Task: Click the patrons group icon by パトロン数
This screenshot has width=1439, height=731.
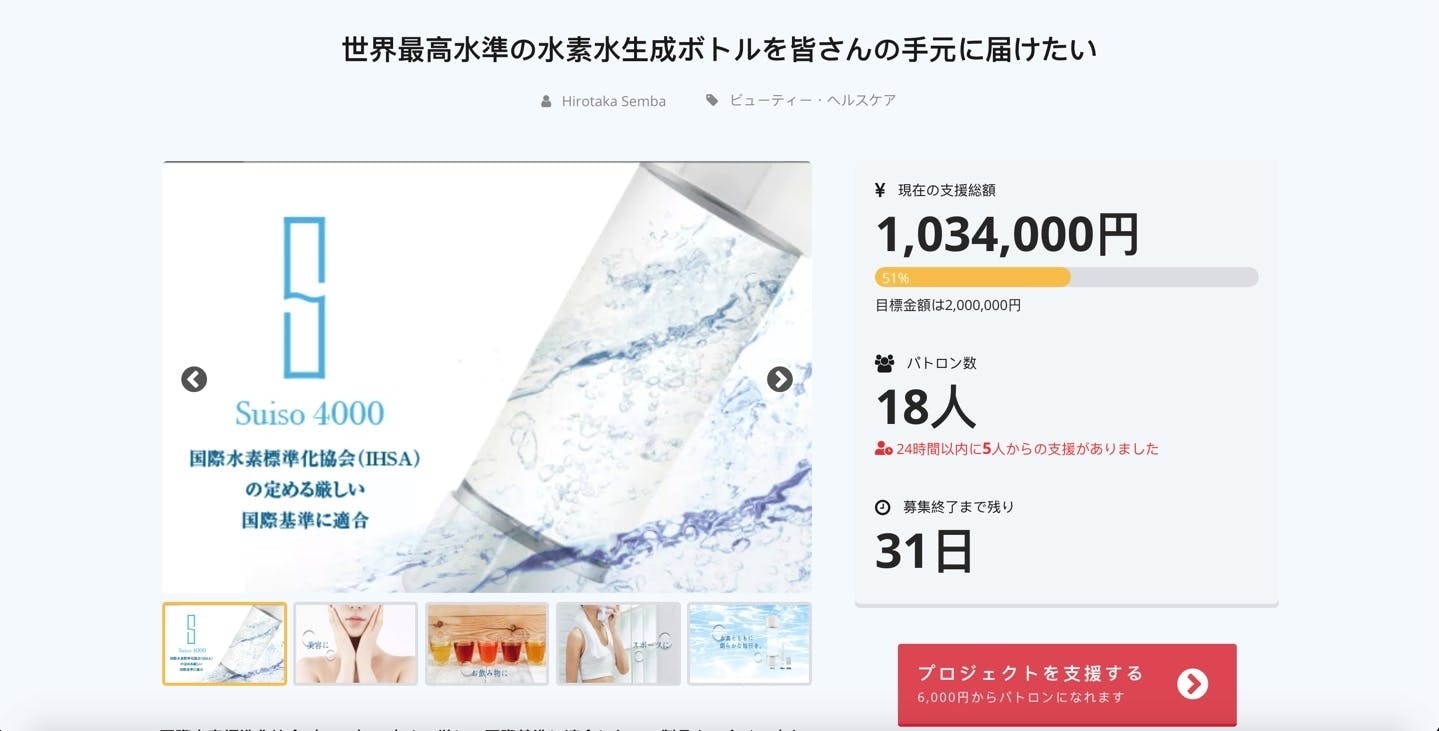Action: (x=884, y=363)
